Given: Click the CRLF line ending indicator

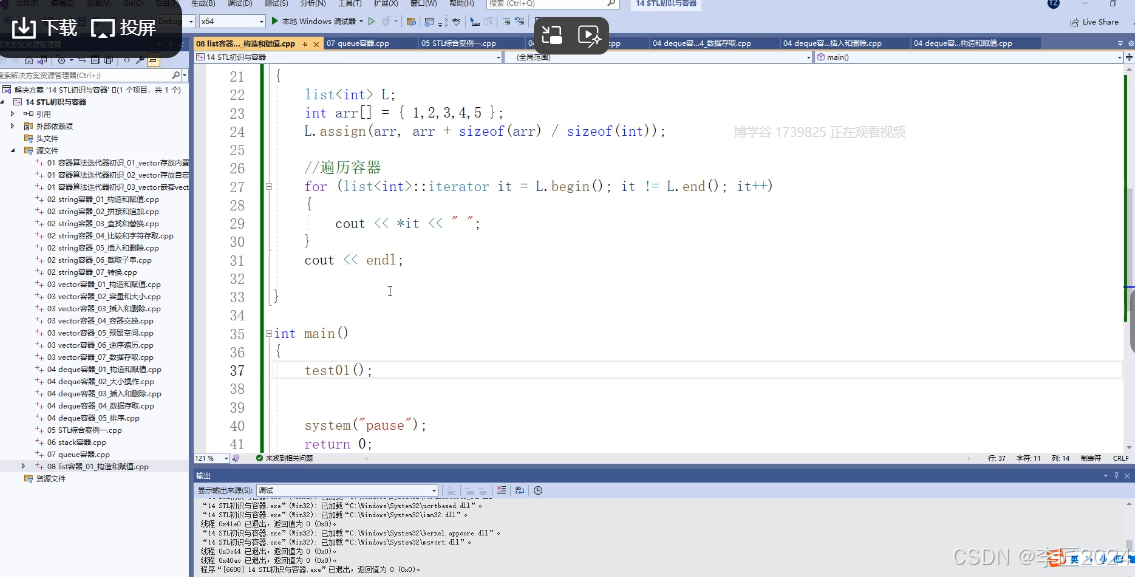Looking at the screenshot, I should click(1121, 458).
